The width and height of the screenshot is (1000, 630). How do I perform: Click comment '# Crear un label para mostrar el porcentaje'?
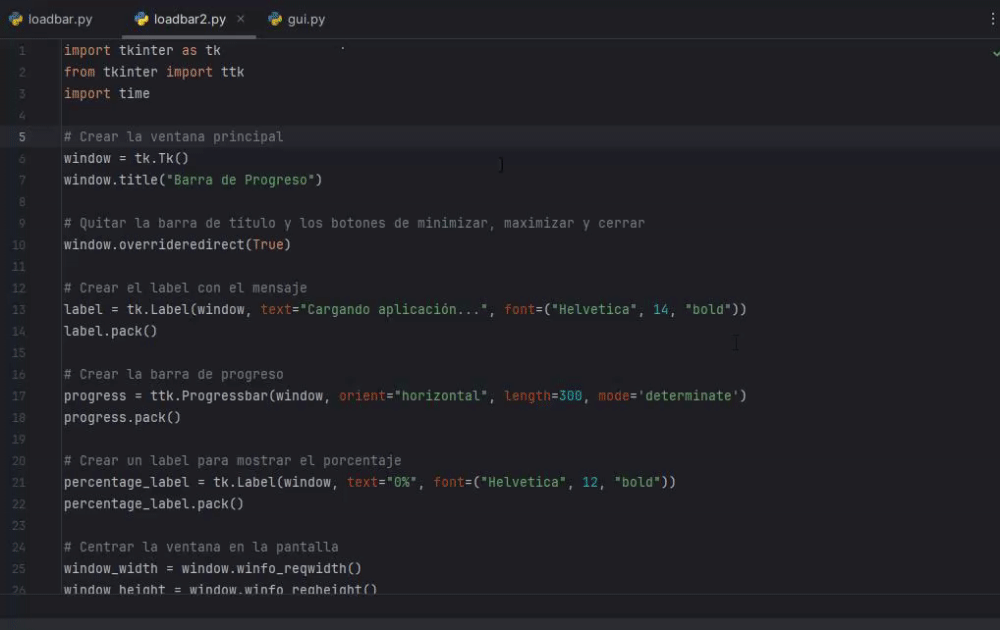[232, 460]
